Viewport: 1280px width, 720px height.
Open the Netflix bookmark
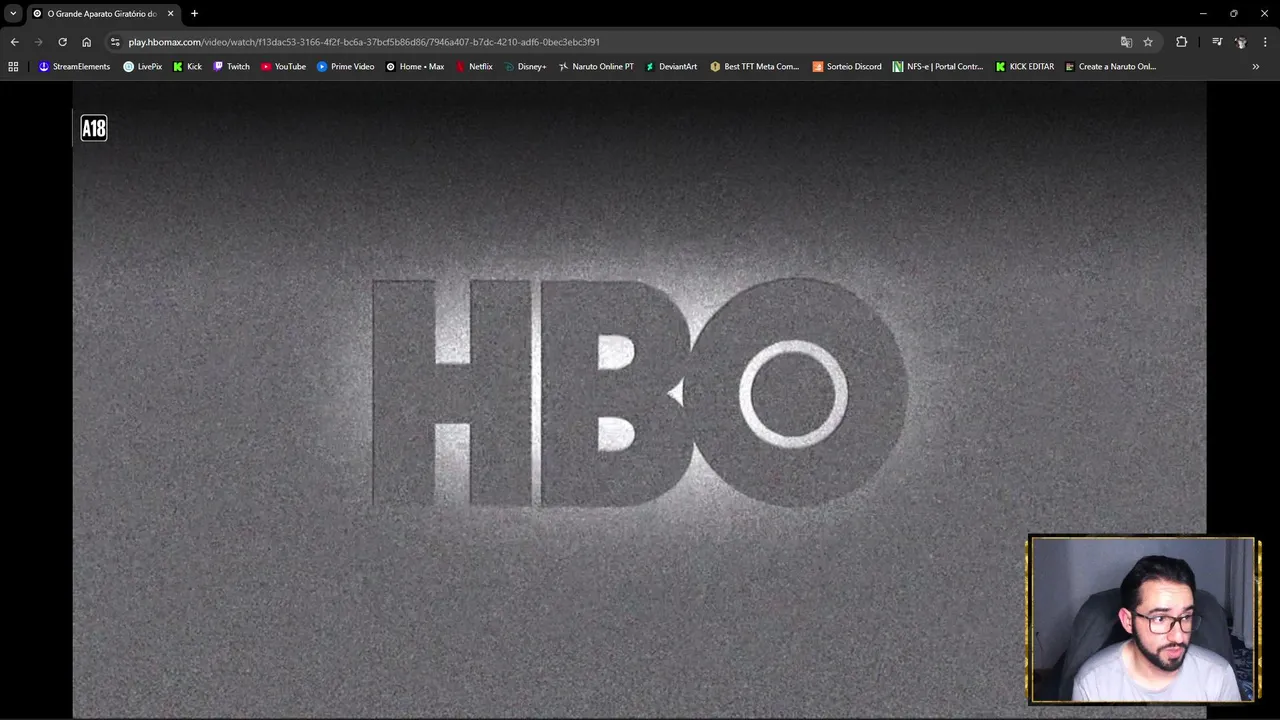[474, 67]
